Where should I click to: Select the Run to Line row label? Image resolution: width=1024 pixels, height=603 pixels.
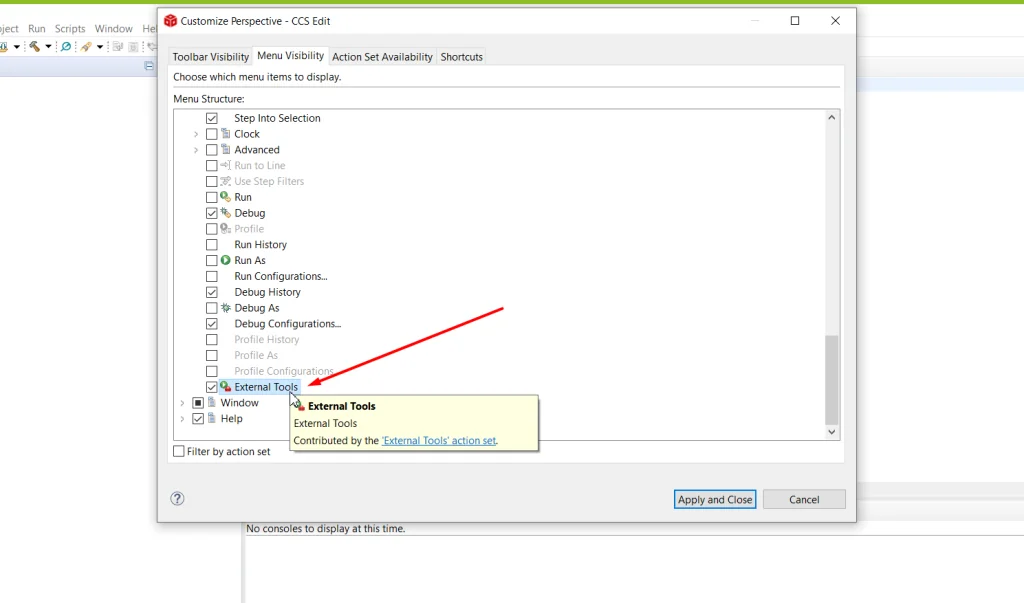coord(260,165)
